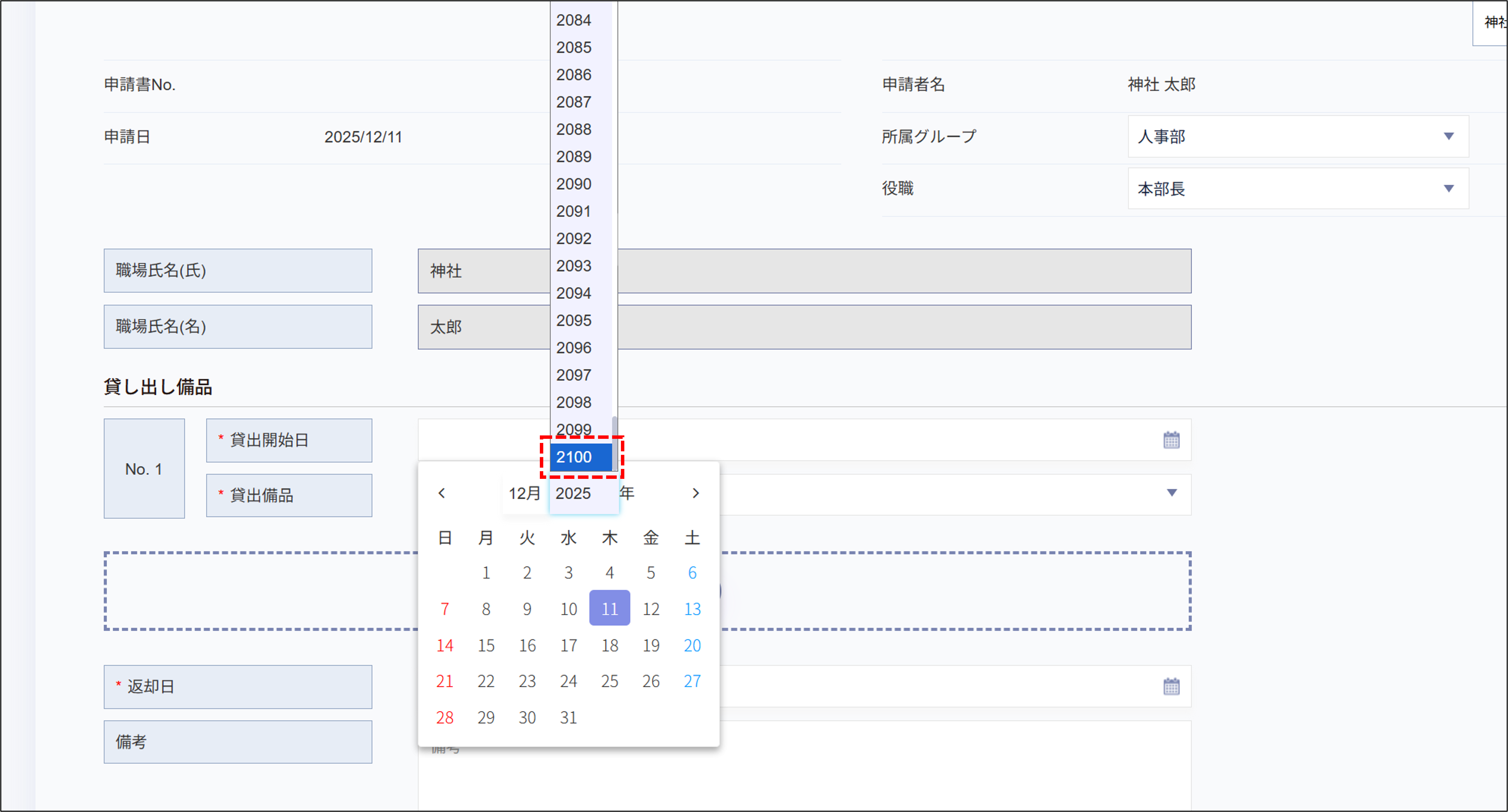Open the 役職 dropdown
The height and width of the screenshot is (812, 1508).
[1448, 188]
